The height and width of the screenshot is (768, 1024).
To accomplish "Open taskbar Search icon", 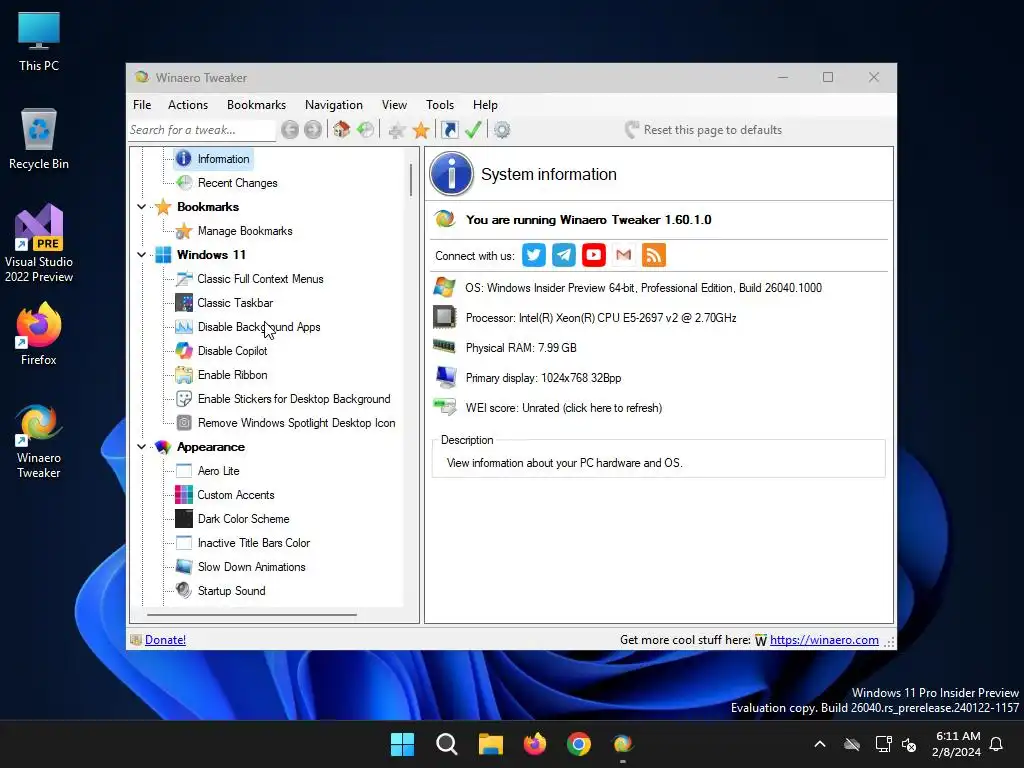I will (447, 744).
